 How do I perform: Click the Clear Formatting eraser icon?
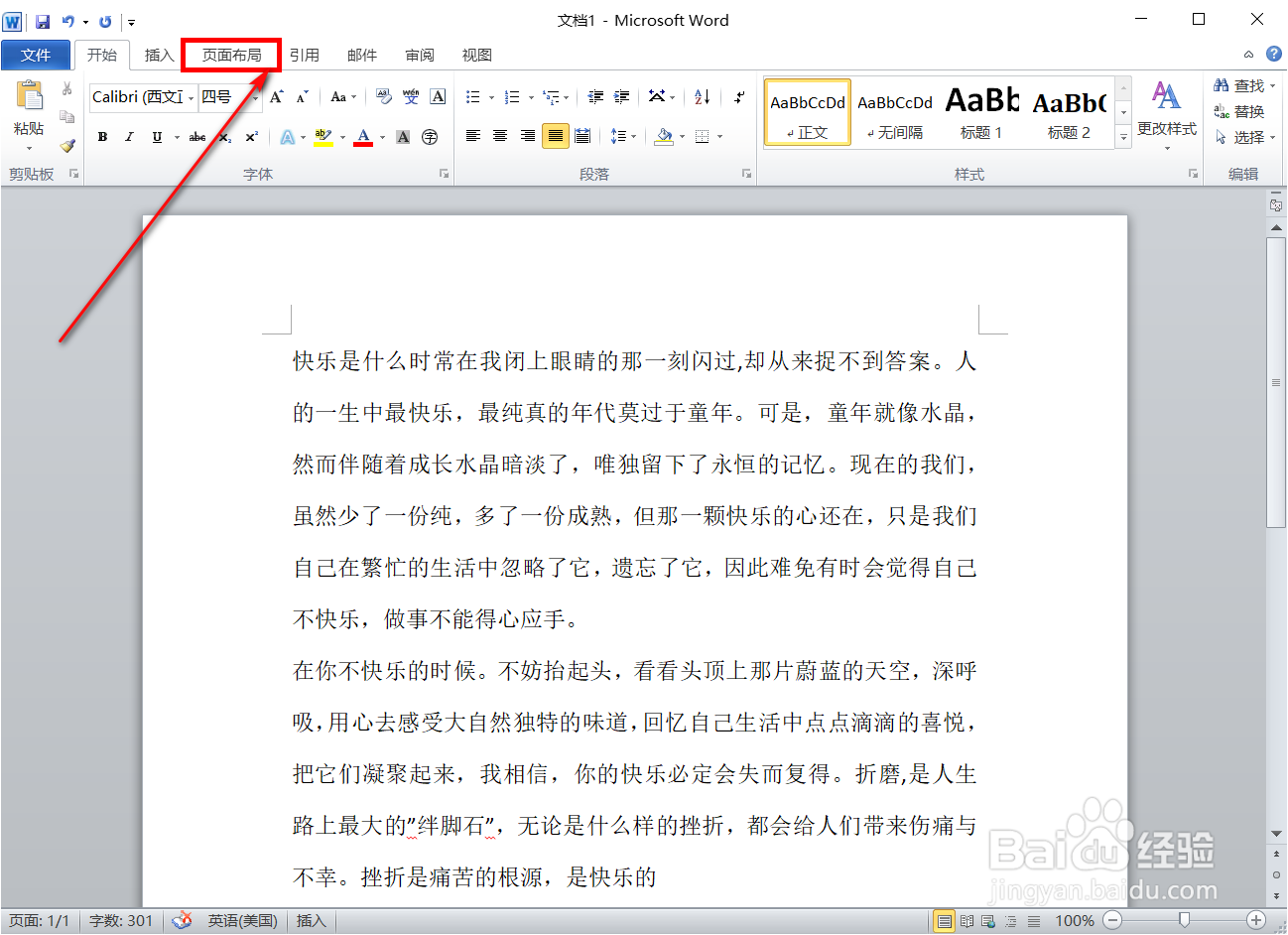(384, 96)
